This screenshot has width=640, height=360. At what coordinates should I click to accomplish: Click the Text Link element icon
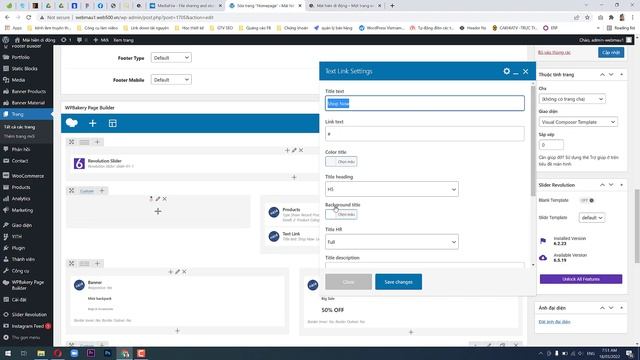[x=274, y=236]
